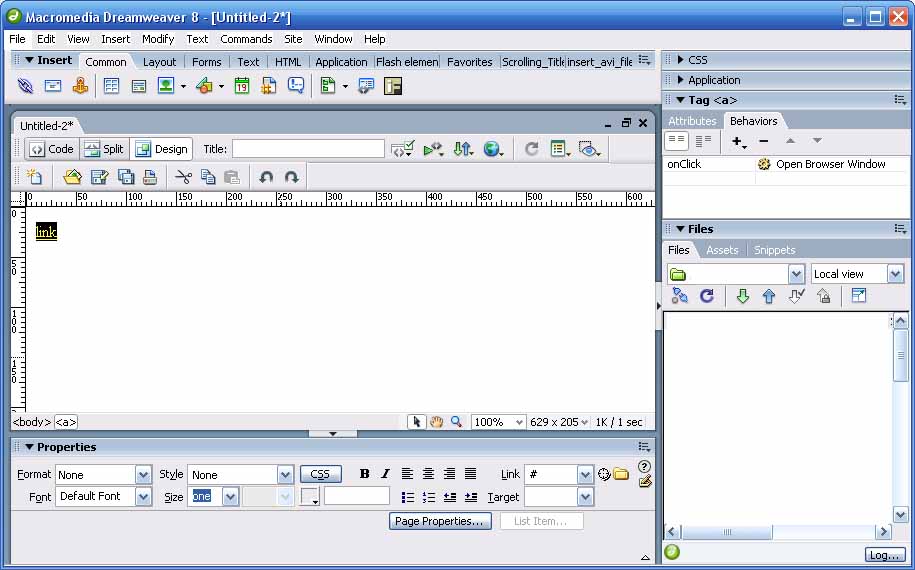This screenshot has width=915, height=570.
Task: Click the Log button in Files panel
Action: 884,555
